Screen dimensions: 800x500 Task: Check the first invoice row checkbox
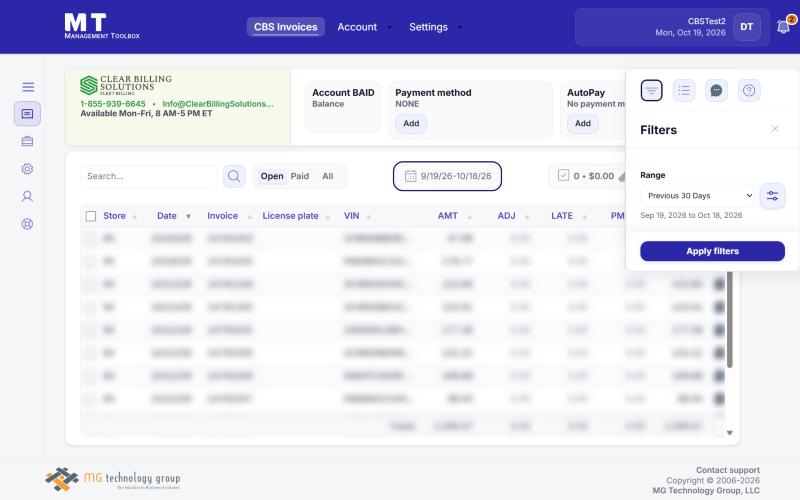click(90, 238)
